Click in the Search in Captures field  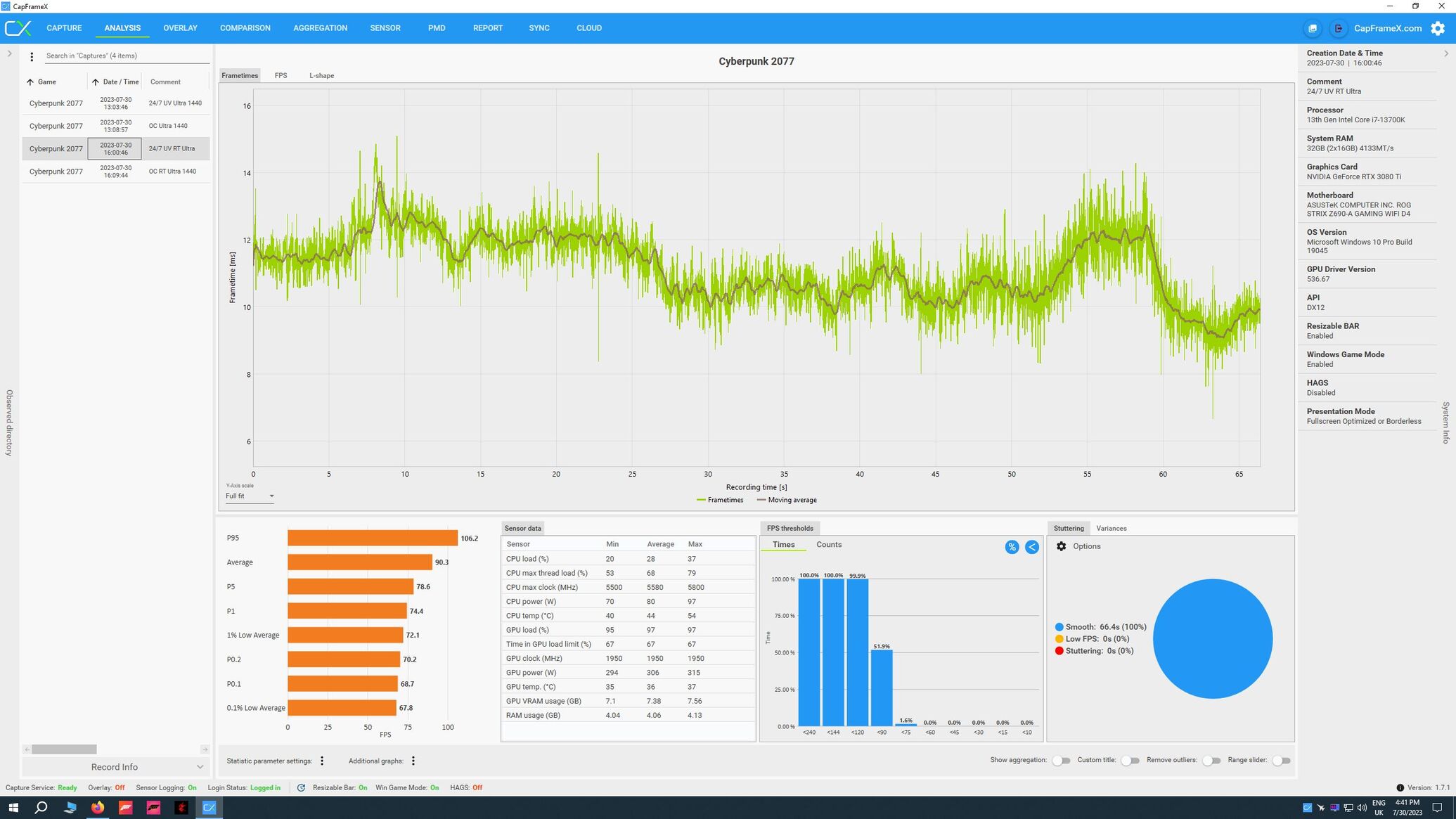pos(127,56)
